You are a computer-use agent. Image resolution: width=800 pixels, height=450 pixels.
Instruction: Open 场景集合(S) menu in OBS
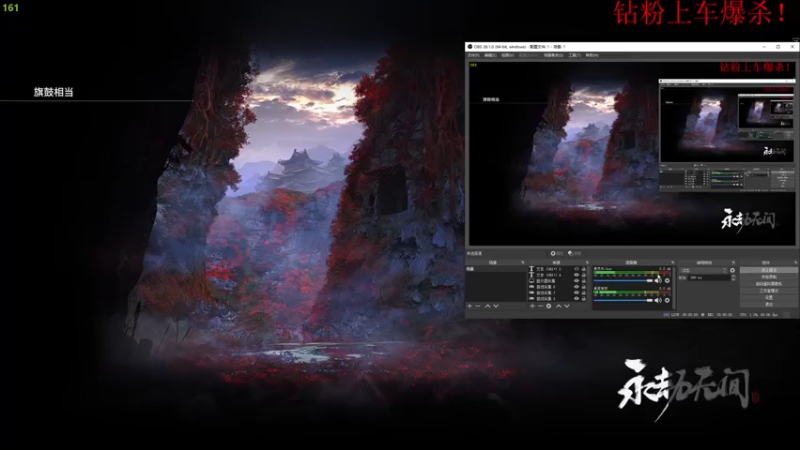coord(553,55)
